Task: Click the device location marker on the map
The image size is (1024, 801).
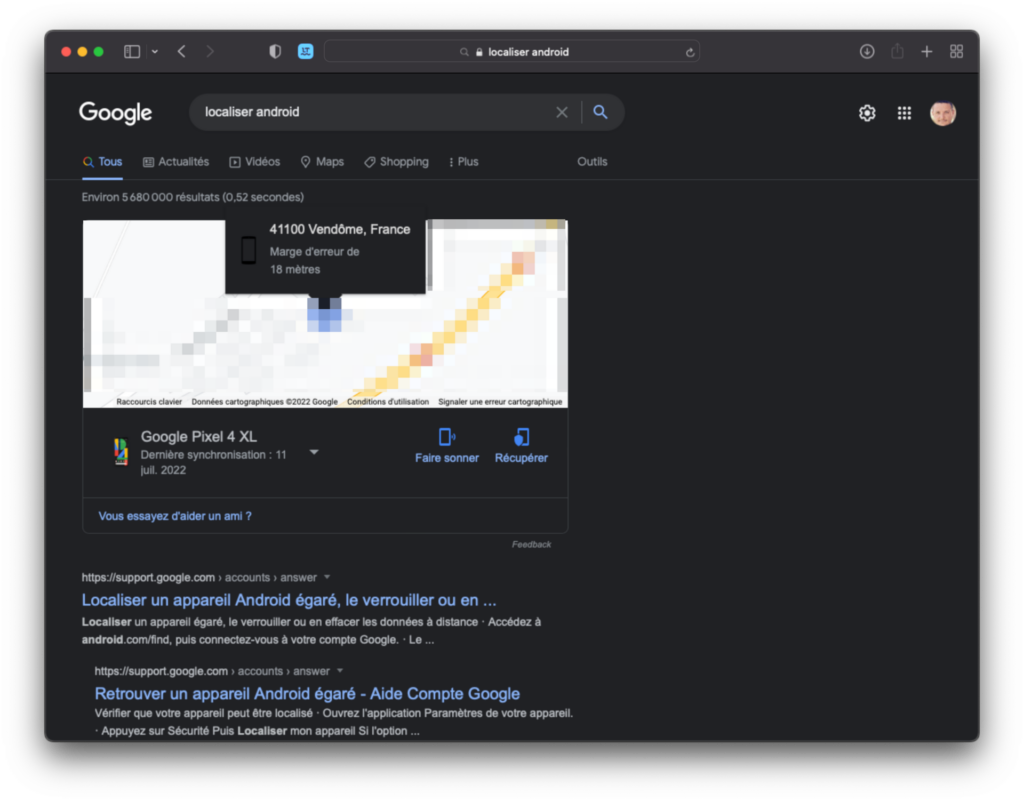Action: point(325,314)
